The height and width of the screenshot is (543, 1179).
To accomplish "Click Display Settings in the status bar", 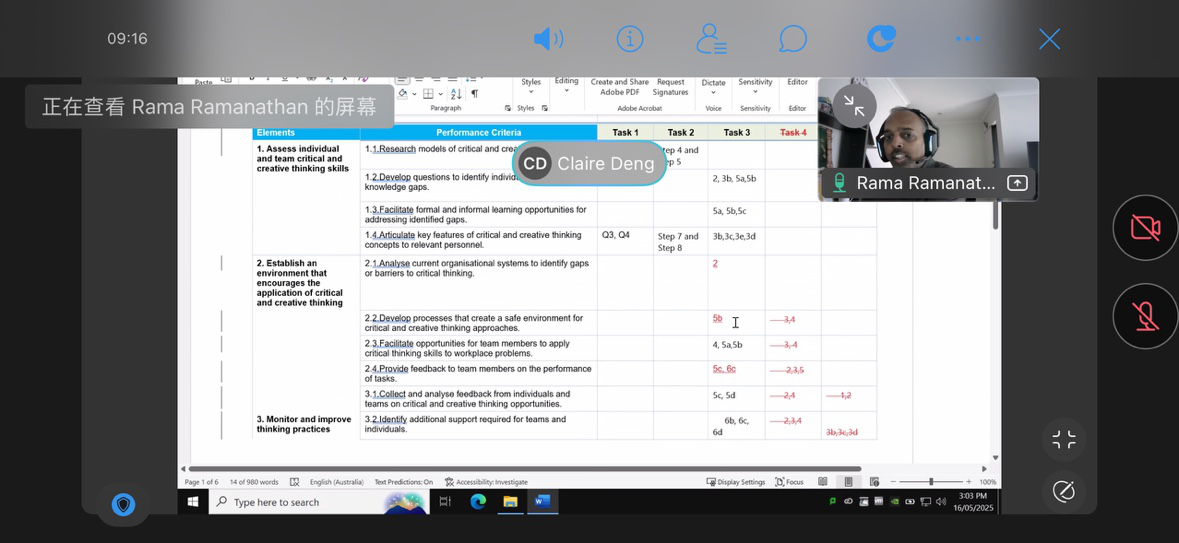I will 736,482.
